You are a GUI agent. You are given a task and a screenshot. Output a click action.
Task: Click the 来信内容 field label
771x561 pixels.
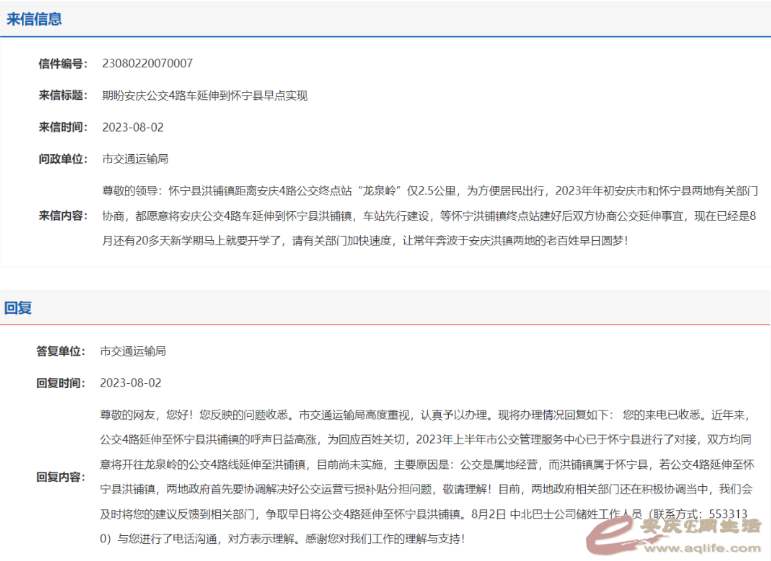[x=63, y=215]
